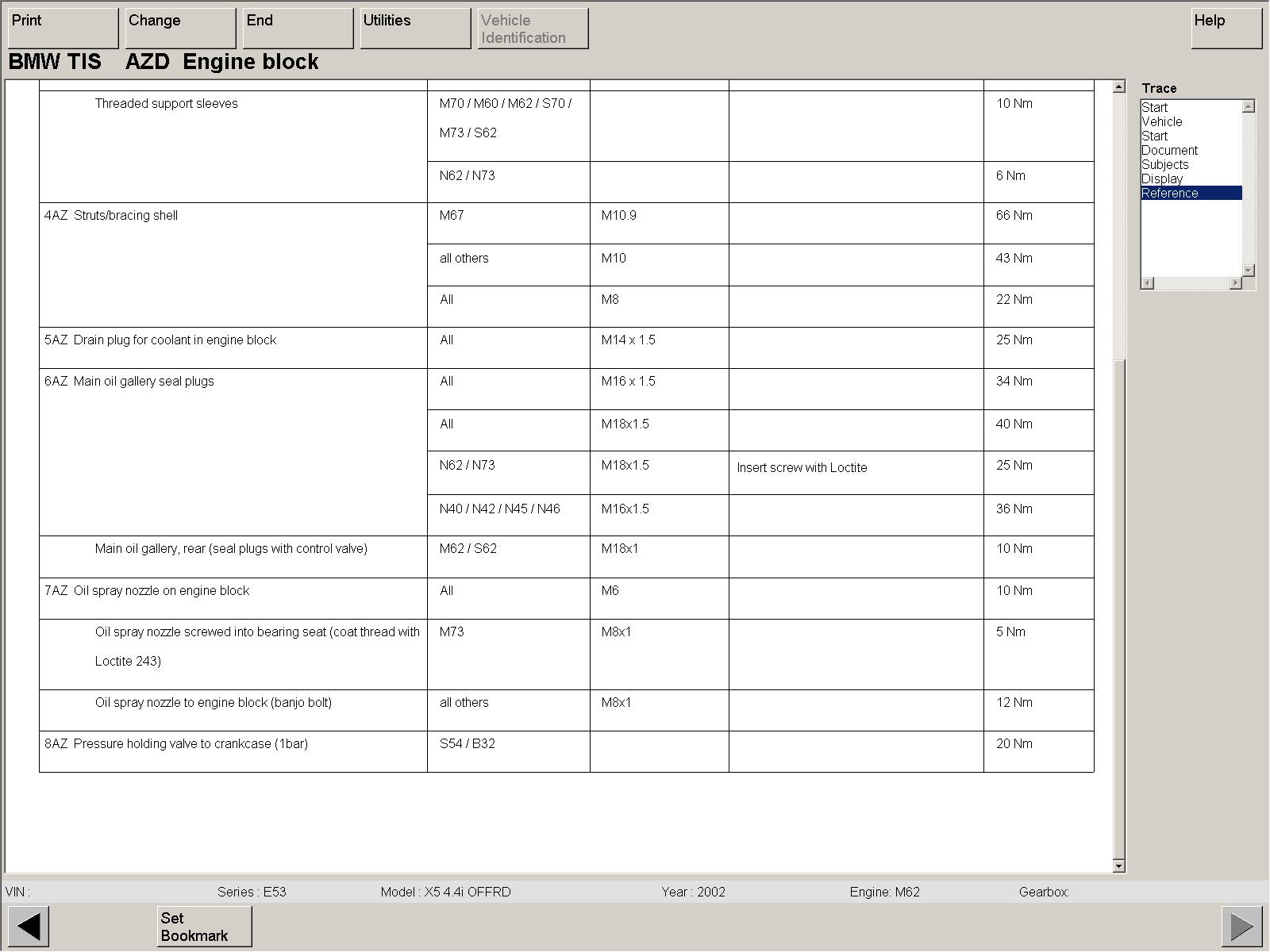Select highlighted Reference trace entry
This screenshot has width=1270, height=952.
point(1170,193)
